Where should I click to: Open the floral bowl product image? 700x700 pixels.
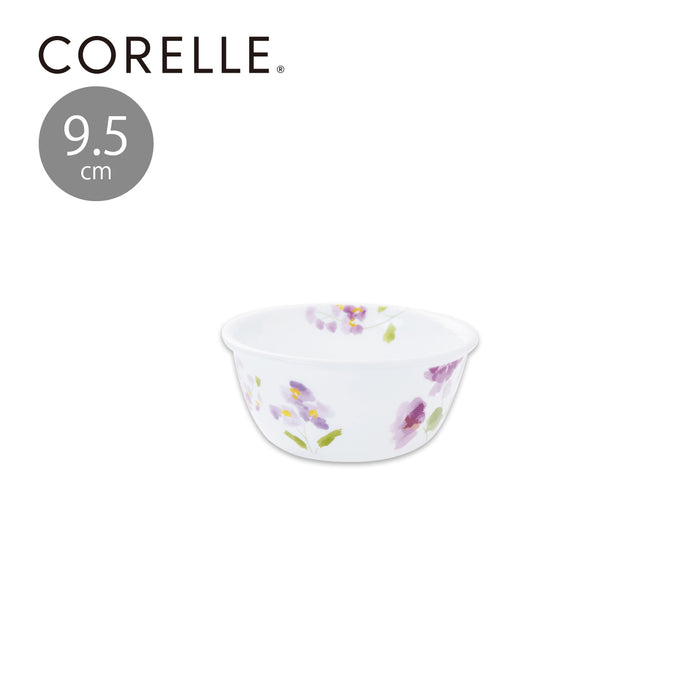350,383
